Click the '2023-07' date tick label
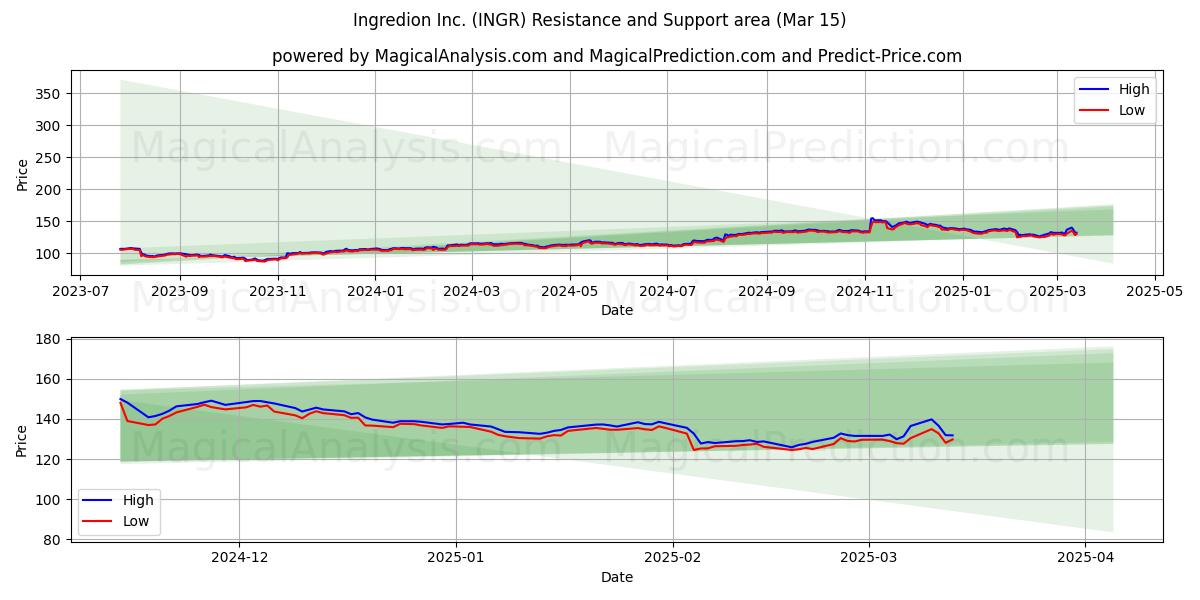1200x600 pixels. [81, 292]
